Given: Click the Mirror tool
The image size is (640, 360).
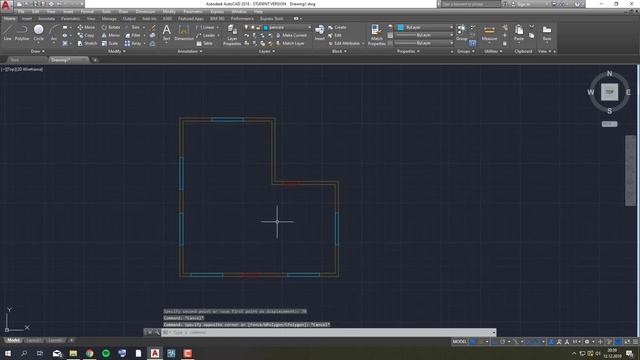Looking at the screenshot, I should coord(111,36).
